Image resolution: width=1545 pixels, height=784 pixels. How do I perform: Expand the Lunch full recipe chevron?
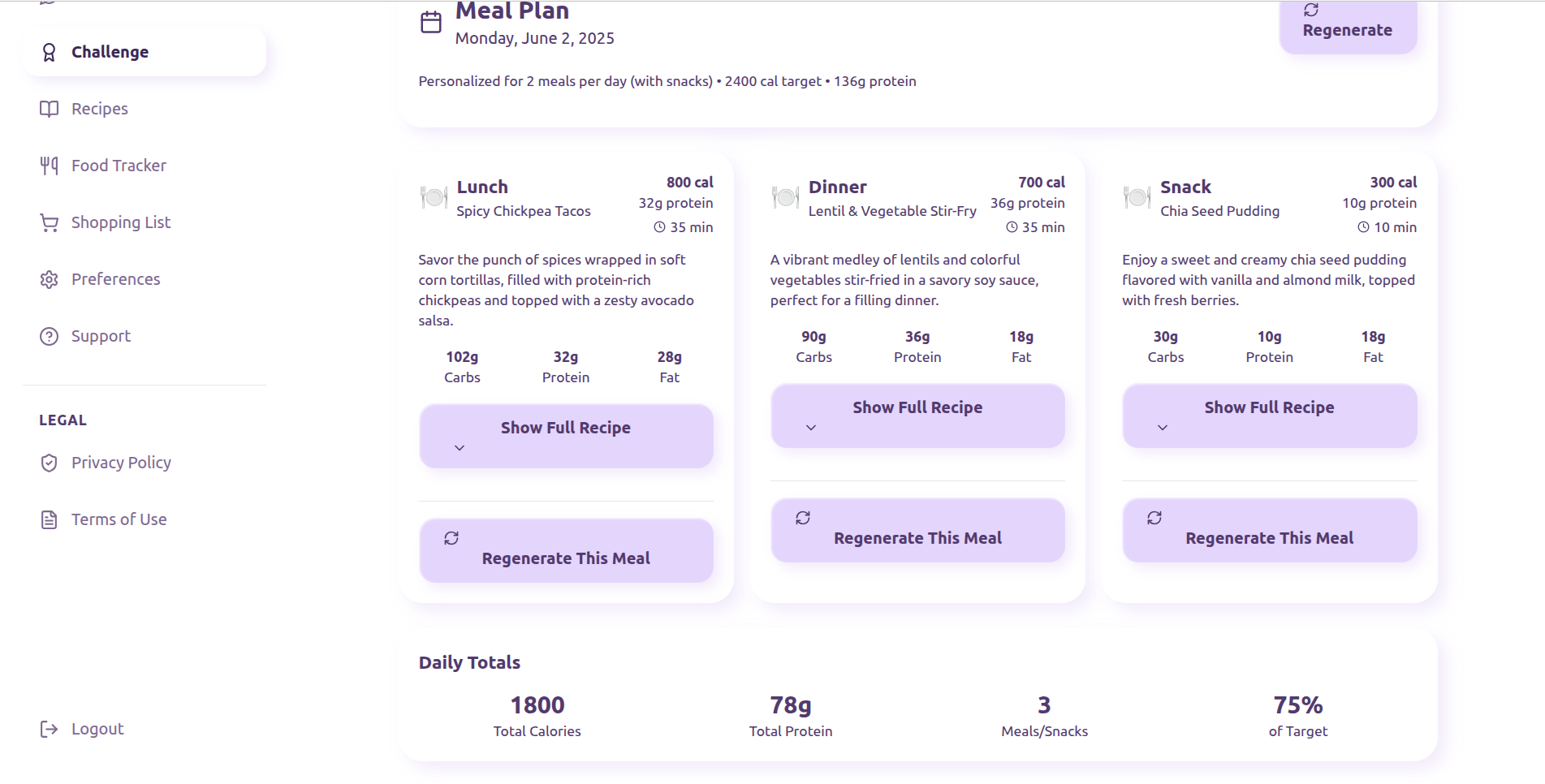460,448
